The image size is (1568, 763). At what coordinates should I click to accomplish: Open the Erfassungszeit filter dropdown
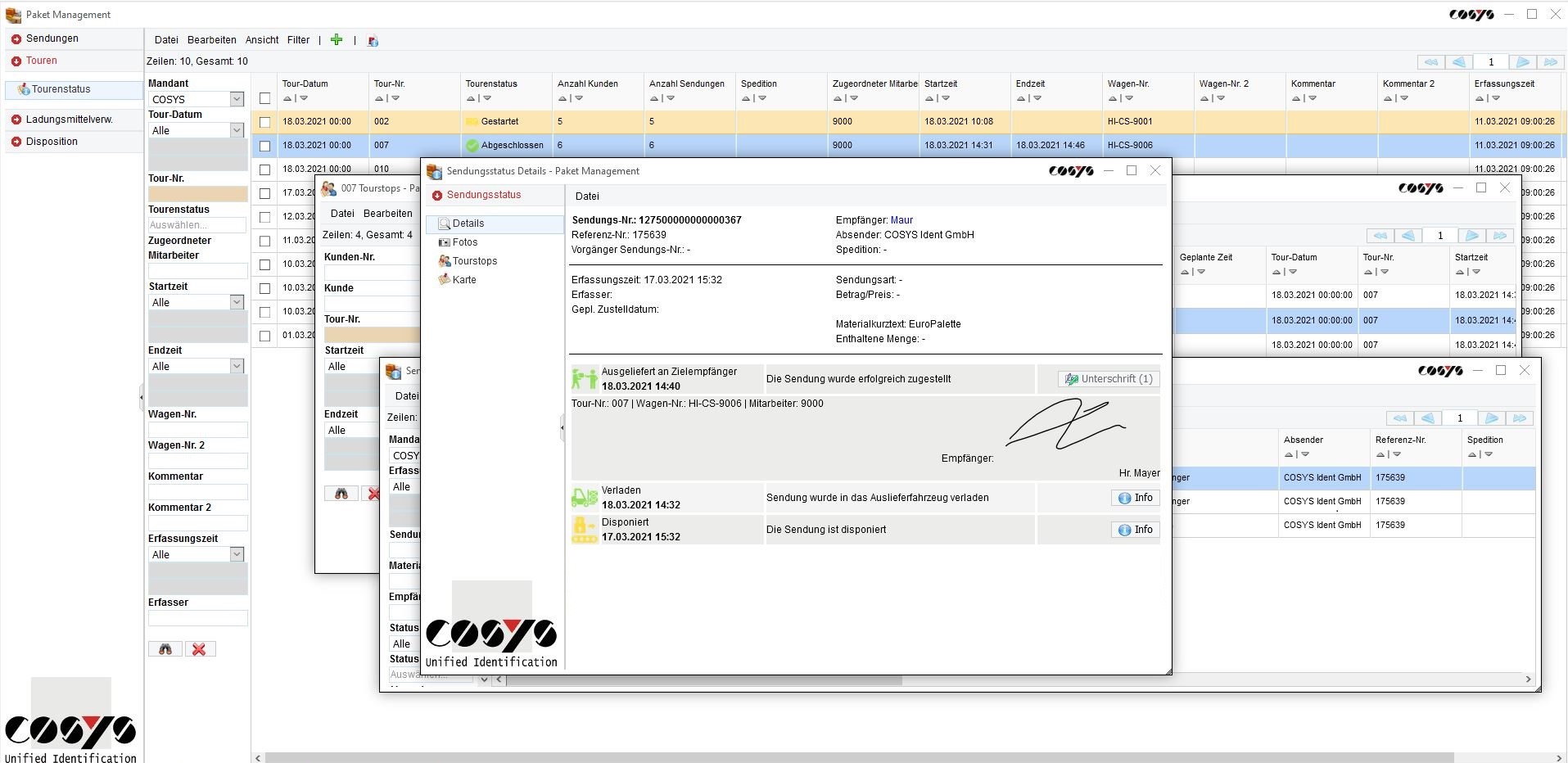[x=237, y=554]
